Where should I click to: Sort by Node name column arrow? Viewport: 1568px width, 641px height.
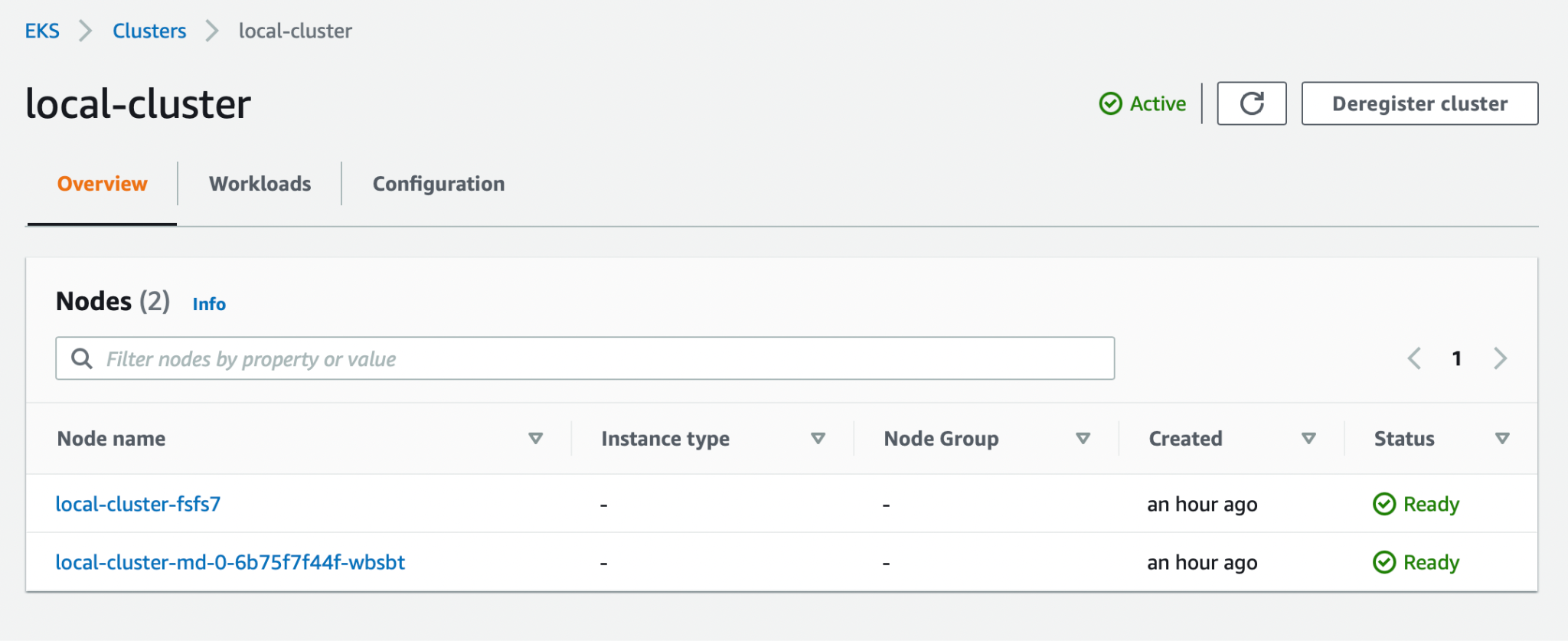click(535, 439)
